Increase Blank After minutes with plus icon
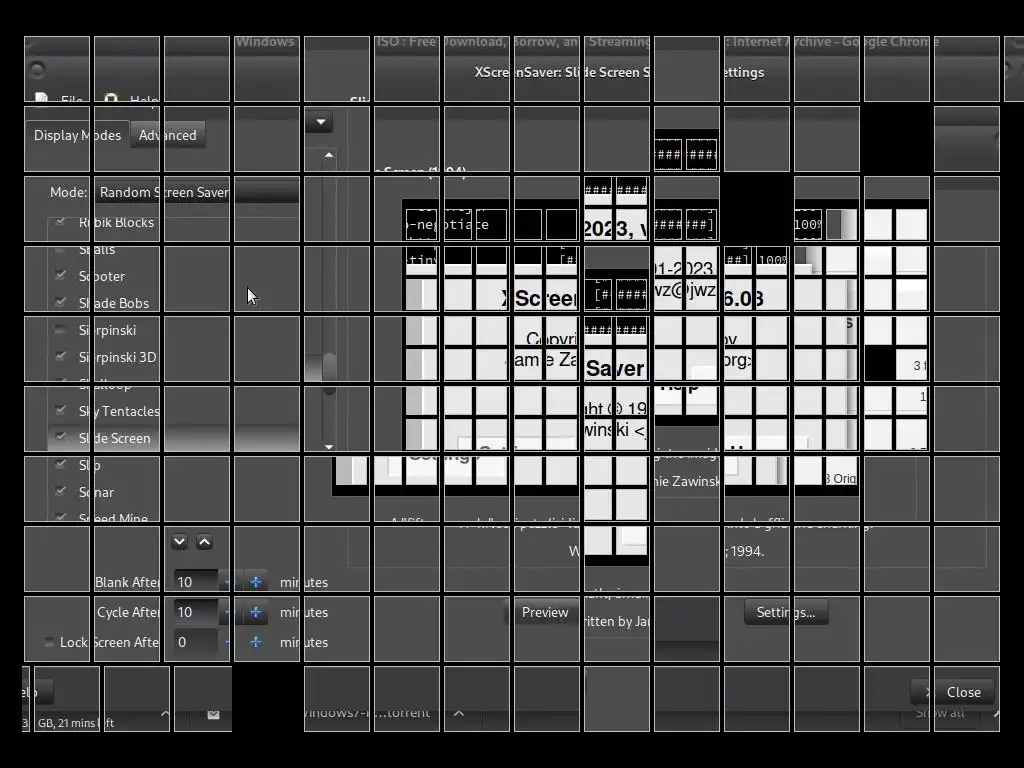Image resolution: width=1024 pixels, height=768 pixels. click(256, 582)
